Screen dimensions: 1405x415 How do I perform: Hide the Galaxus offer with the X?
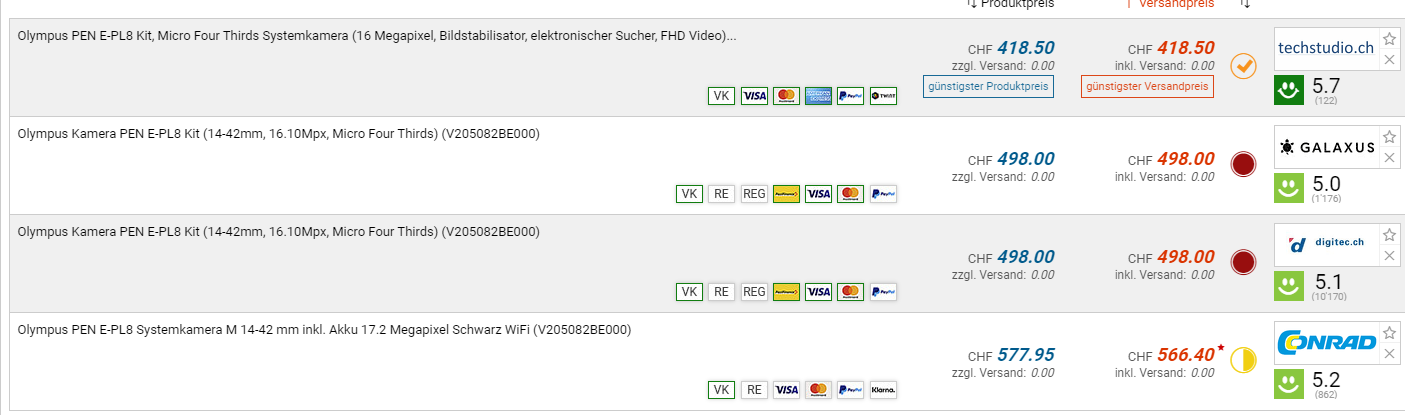point(1389,157)
